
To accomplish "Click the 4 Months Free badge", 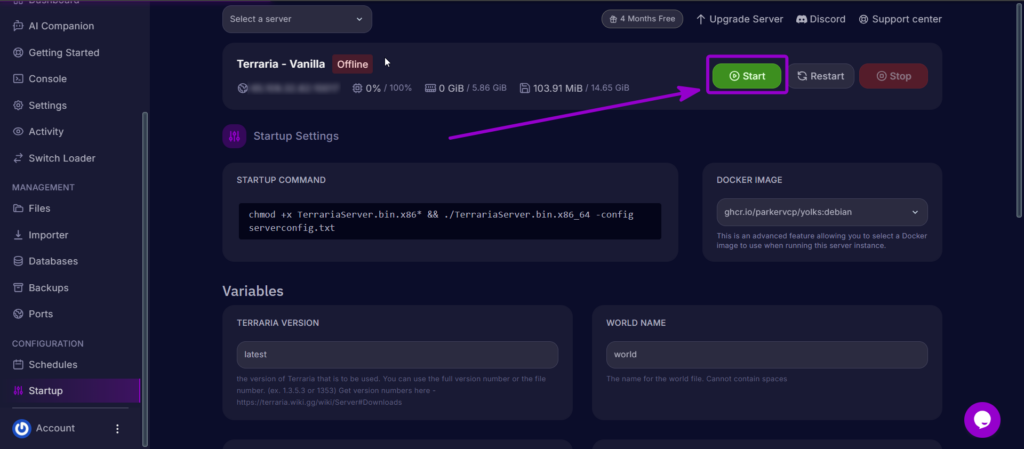I will (x=642, y=19).
